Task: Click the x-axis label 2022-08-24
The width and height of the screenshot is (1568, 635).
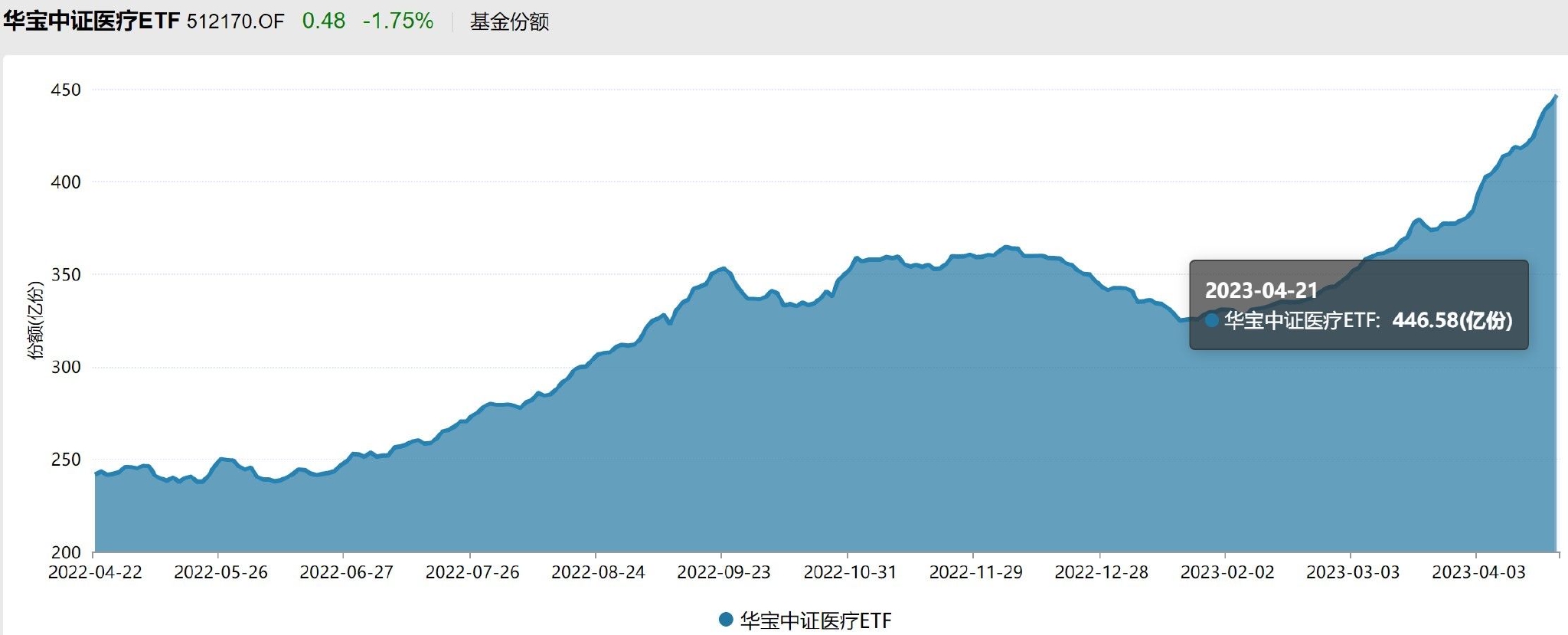Action: tap(598, 573)
